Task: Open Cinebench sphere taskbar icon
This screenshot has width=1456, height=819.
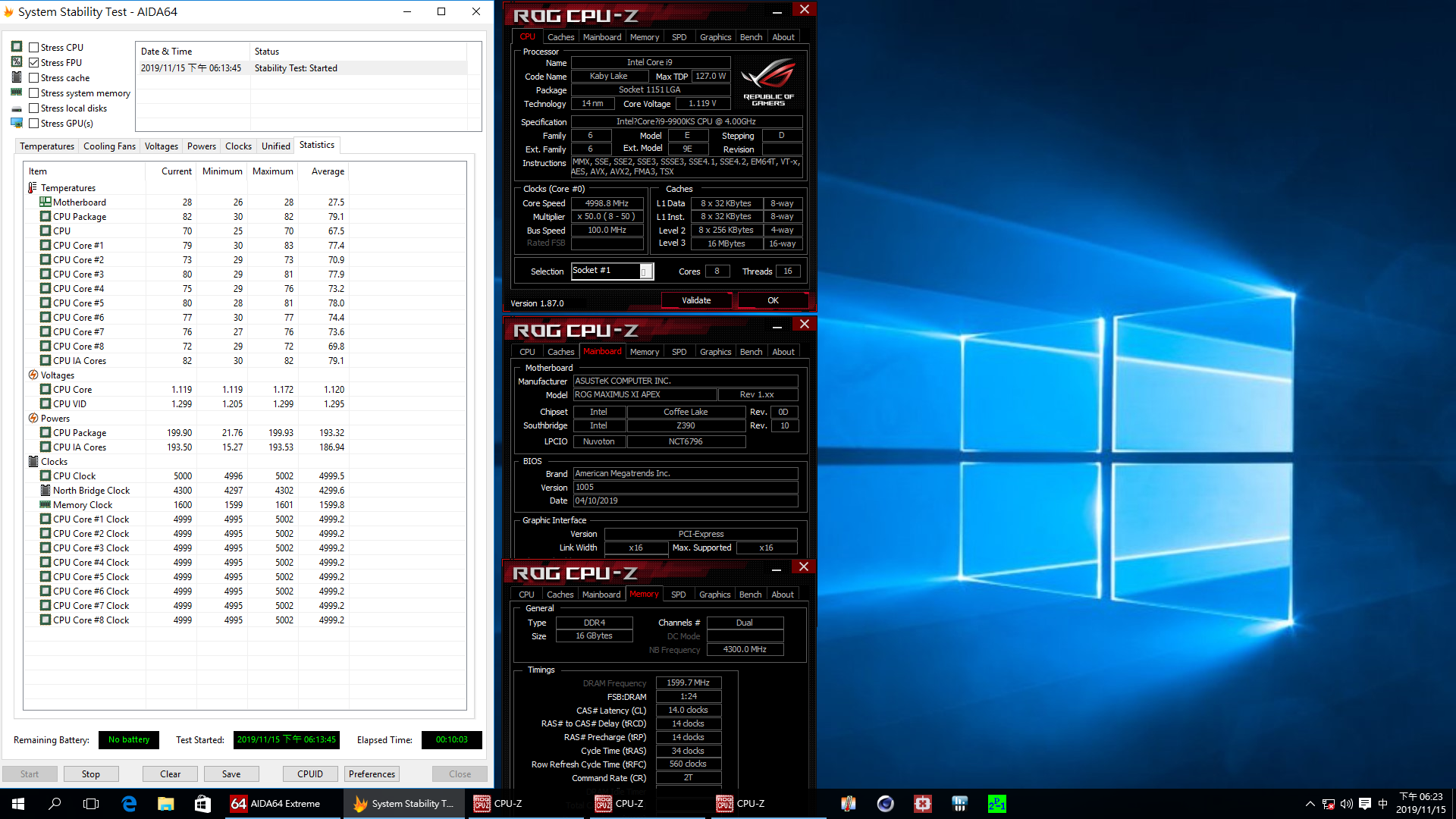Action: click(x=885, y=804)
